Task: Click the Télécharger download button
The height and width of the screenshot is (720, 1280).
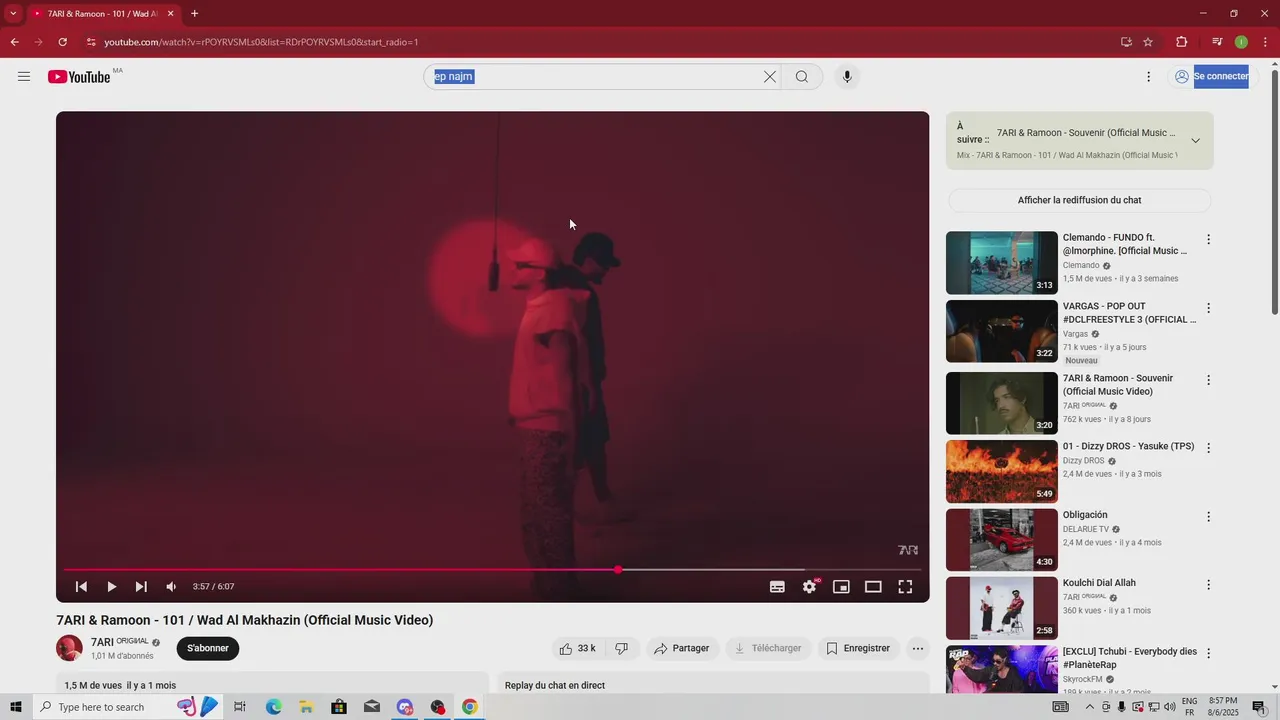Action: [768, 648]
